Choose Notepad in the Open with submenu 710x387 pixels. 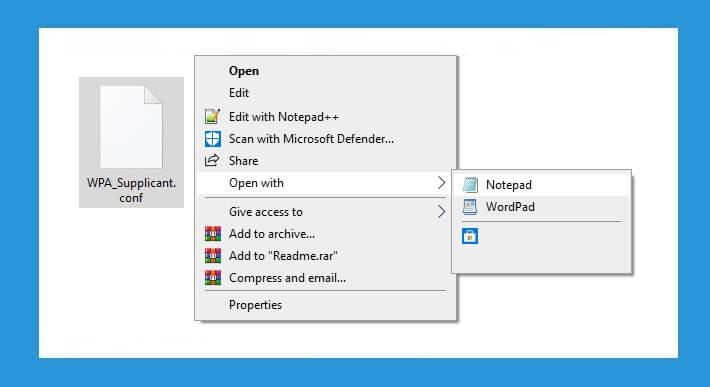542,185
